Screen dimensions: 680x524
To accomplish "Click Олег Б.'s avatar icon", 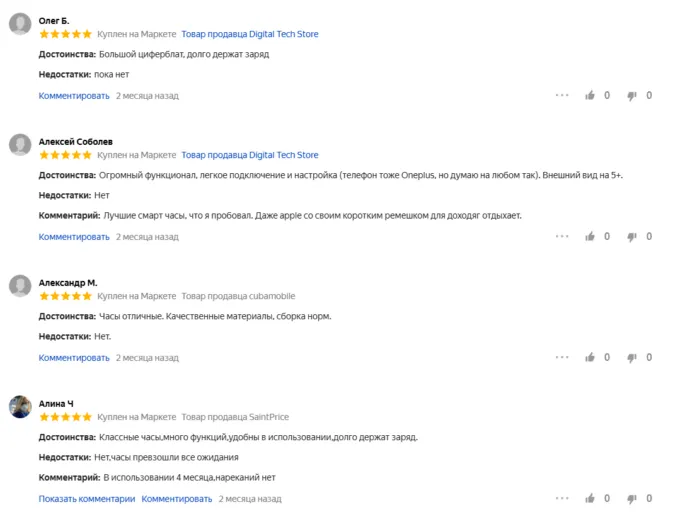I will click(x=20, y=24).
